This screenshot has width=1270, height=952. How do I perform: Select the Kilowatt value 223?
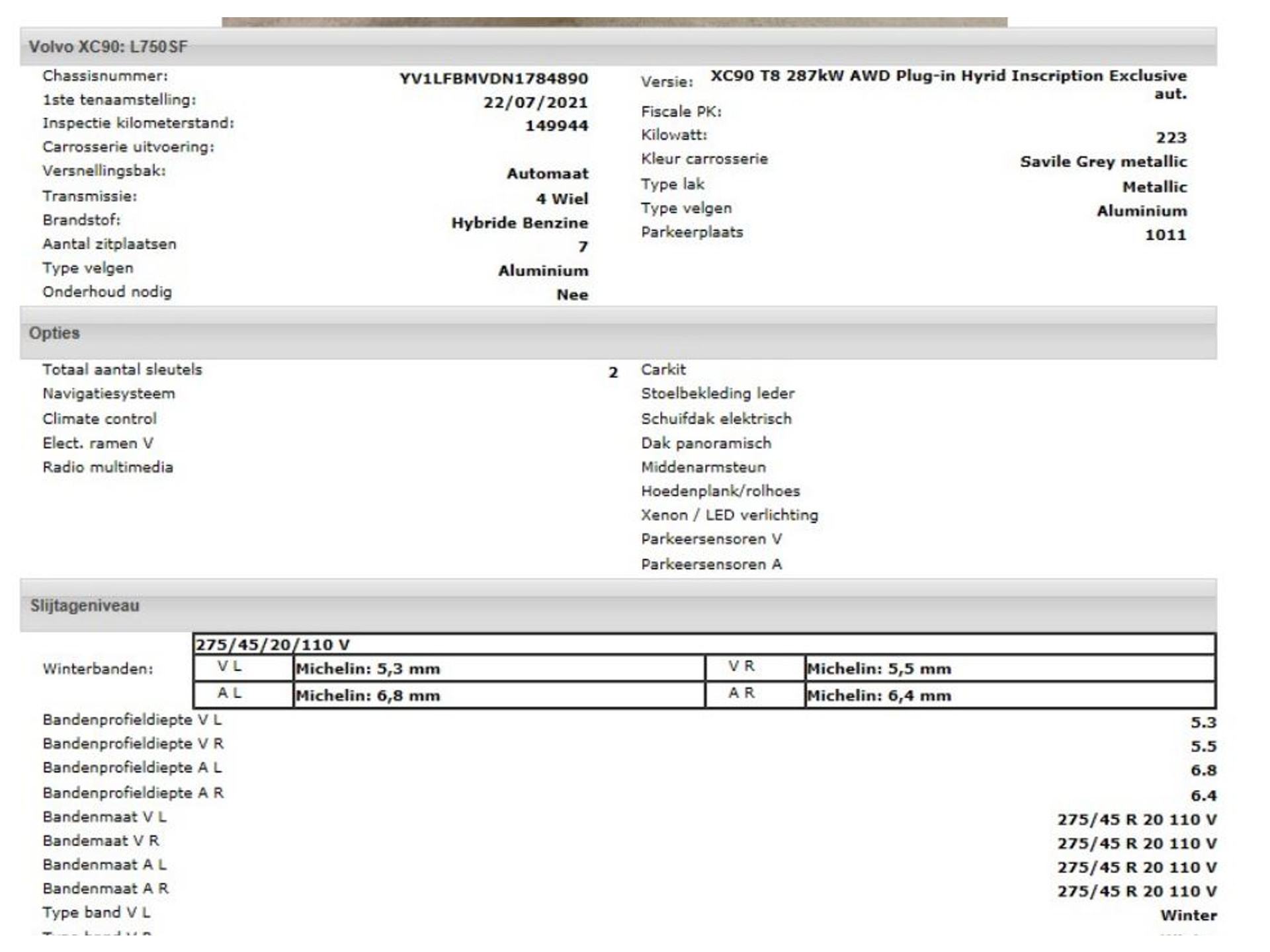1171,138
